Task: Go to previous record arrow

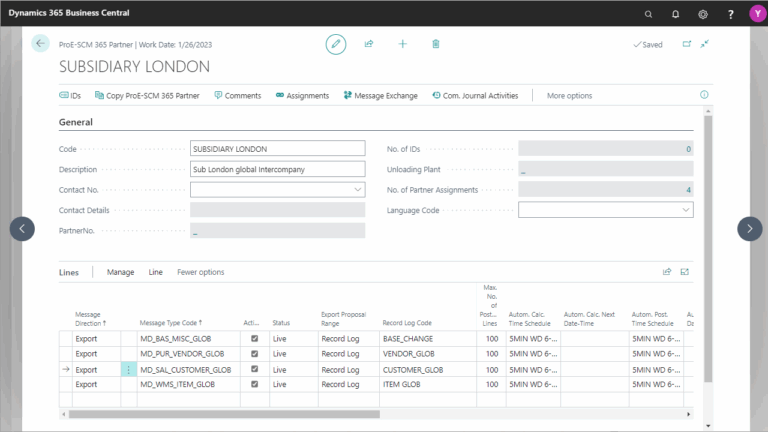Action: pyautogui.click(x=22, y=229)
